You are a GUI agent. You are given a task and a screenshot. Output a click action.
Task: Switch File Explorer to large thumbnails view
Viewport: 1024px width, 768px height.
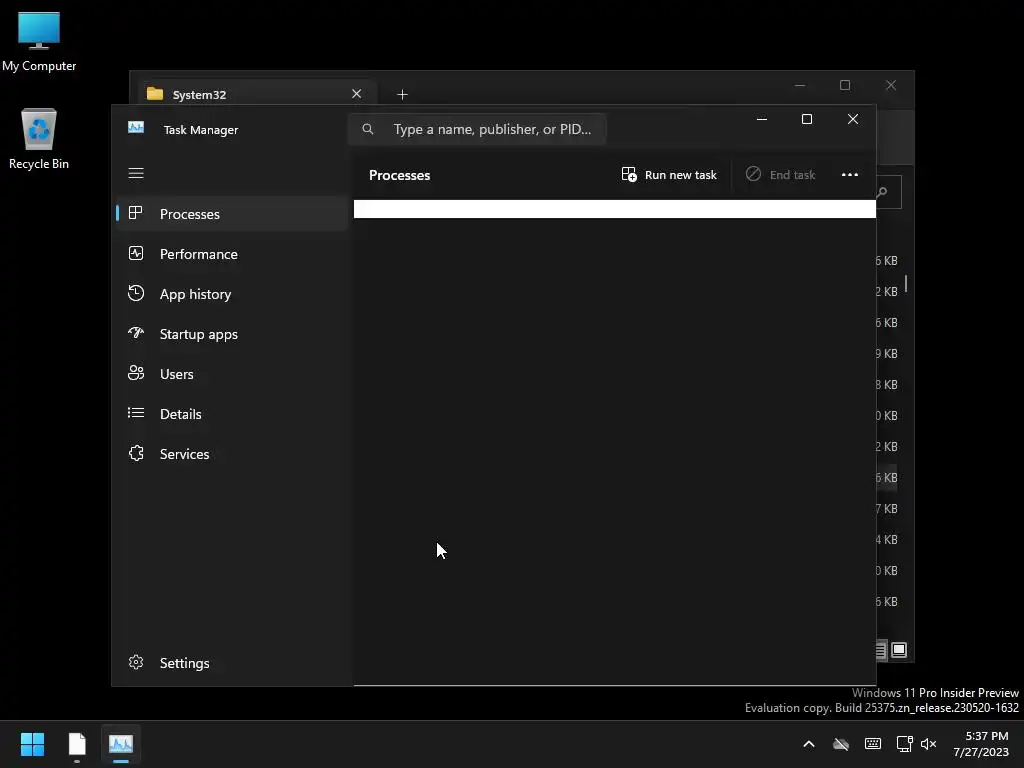(x=899, y=650)
